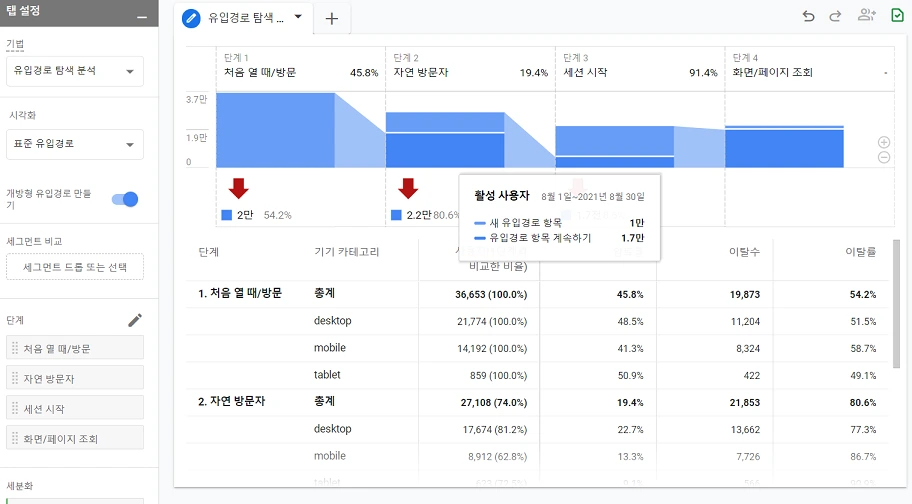Click the value 36,653 (100.0%)
The image size is (912, 504).
[491, 295]
